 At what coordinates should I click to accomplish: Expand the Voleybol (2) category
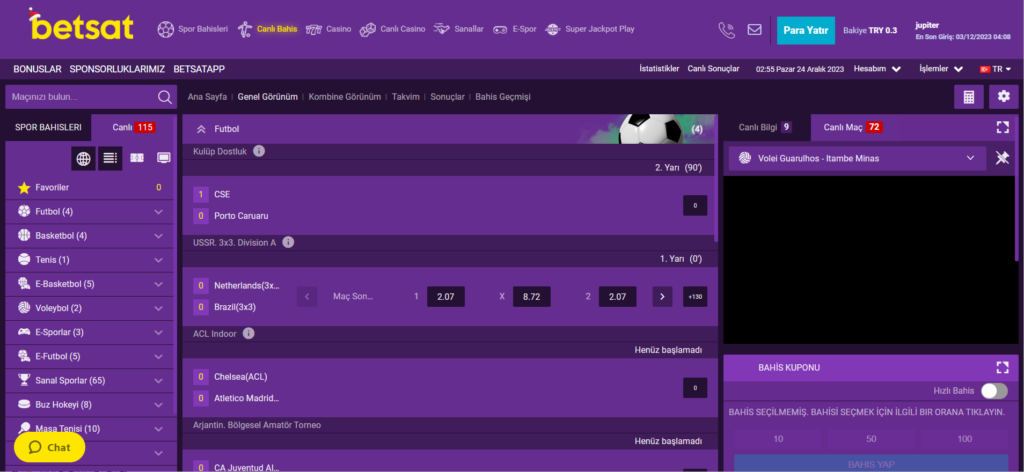89,308
